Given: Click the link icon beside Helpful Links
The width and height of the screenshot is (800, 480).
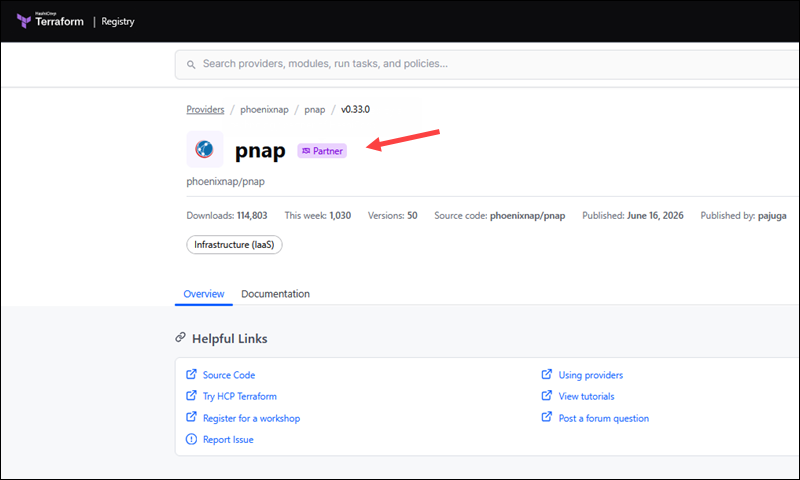Looking at the screenshot, I should (x=180, y=338).
